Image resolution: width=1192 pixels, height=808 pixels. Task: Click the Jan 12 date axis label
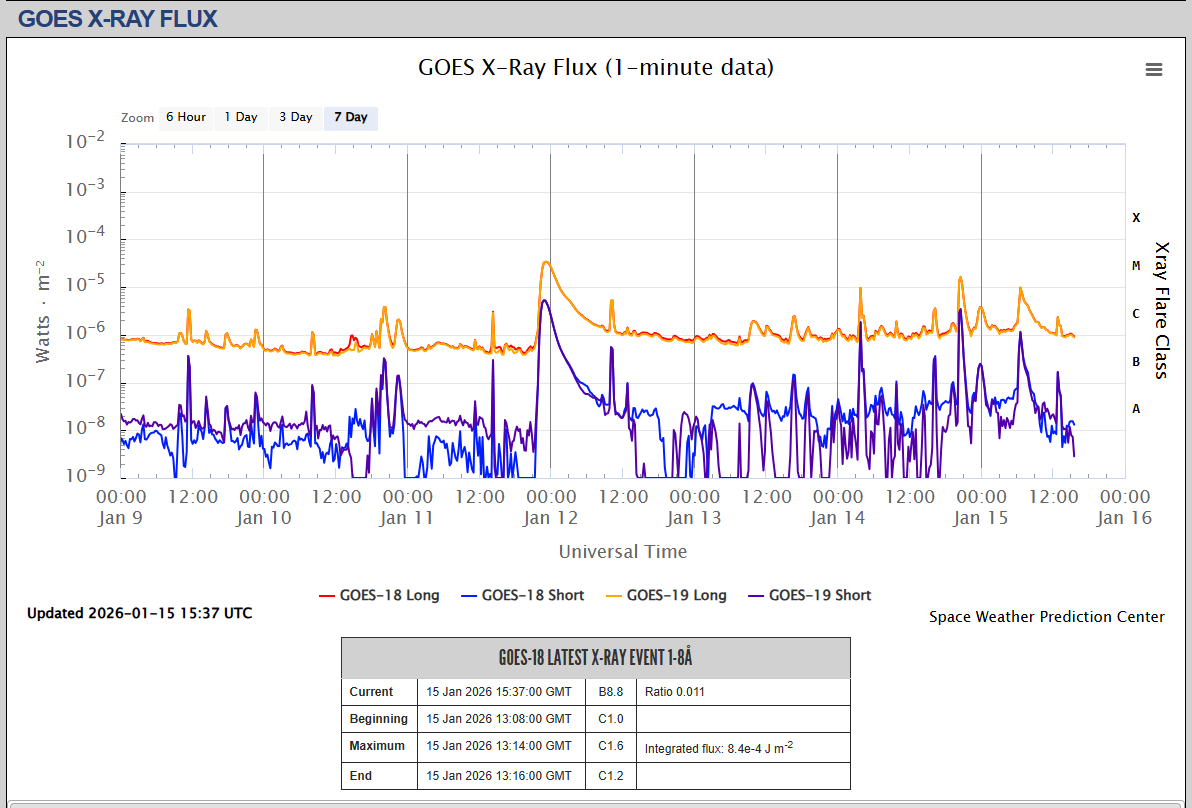tap(550, 518)
